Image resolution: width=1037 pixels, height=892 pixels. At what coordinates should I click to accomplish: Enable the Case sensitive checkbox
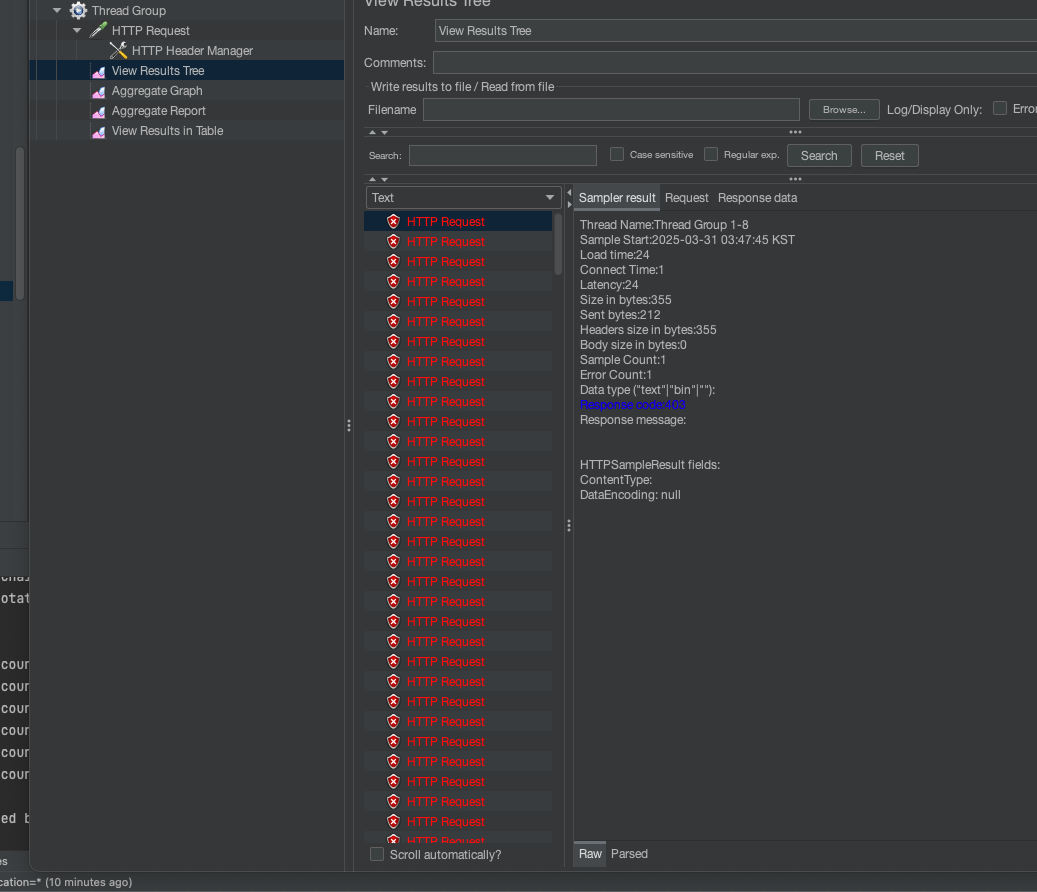pyautogui.click(x=617, y=154)
